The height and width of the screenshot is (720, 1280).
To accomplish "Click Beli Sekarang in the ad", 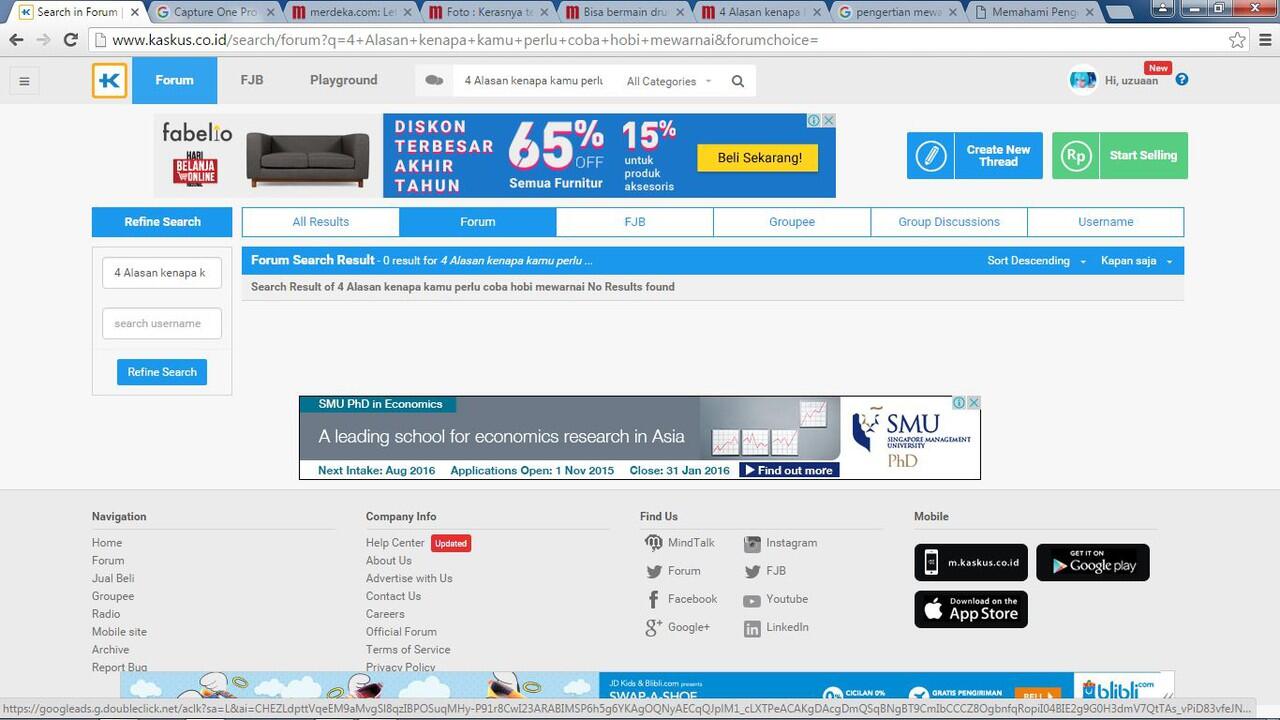I will (759, 158).
